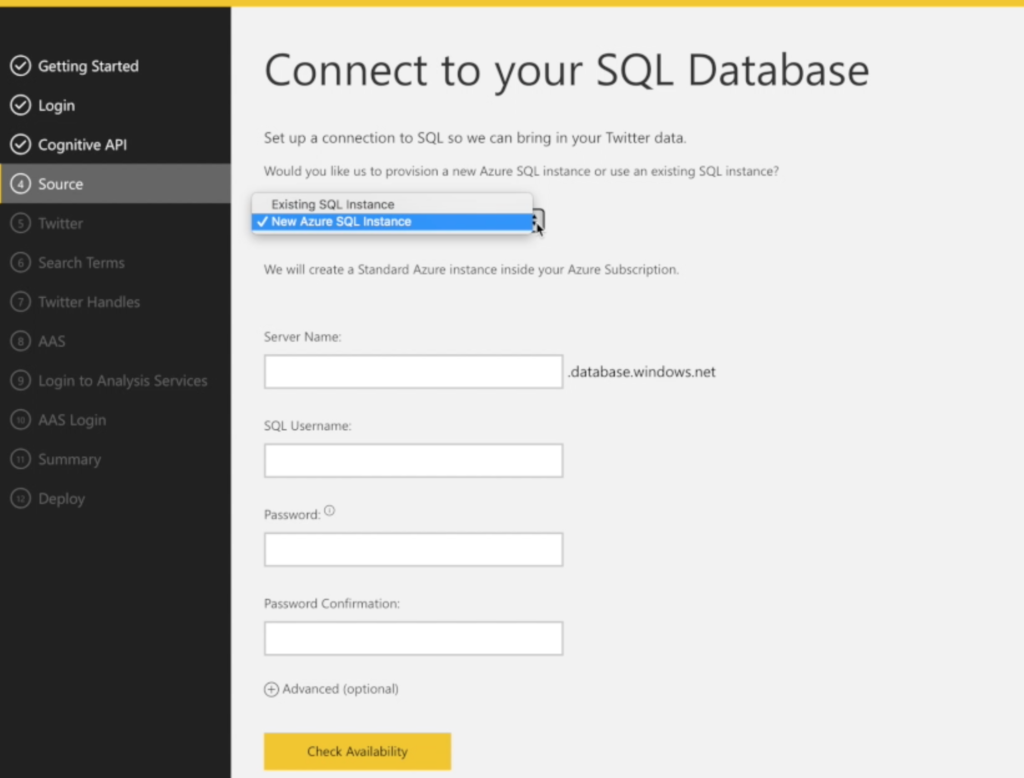Click the 'Would you like us to provision' question
The height and width of the screenshot is (778, 1024).
coord(521,171)
